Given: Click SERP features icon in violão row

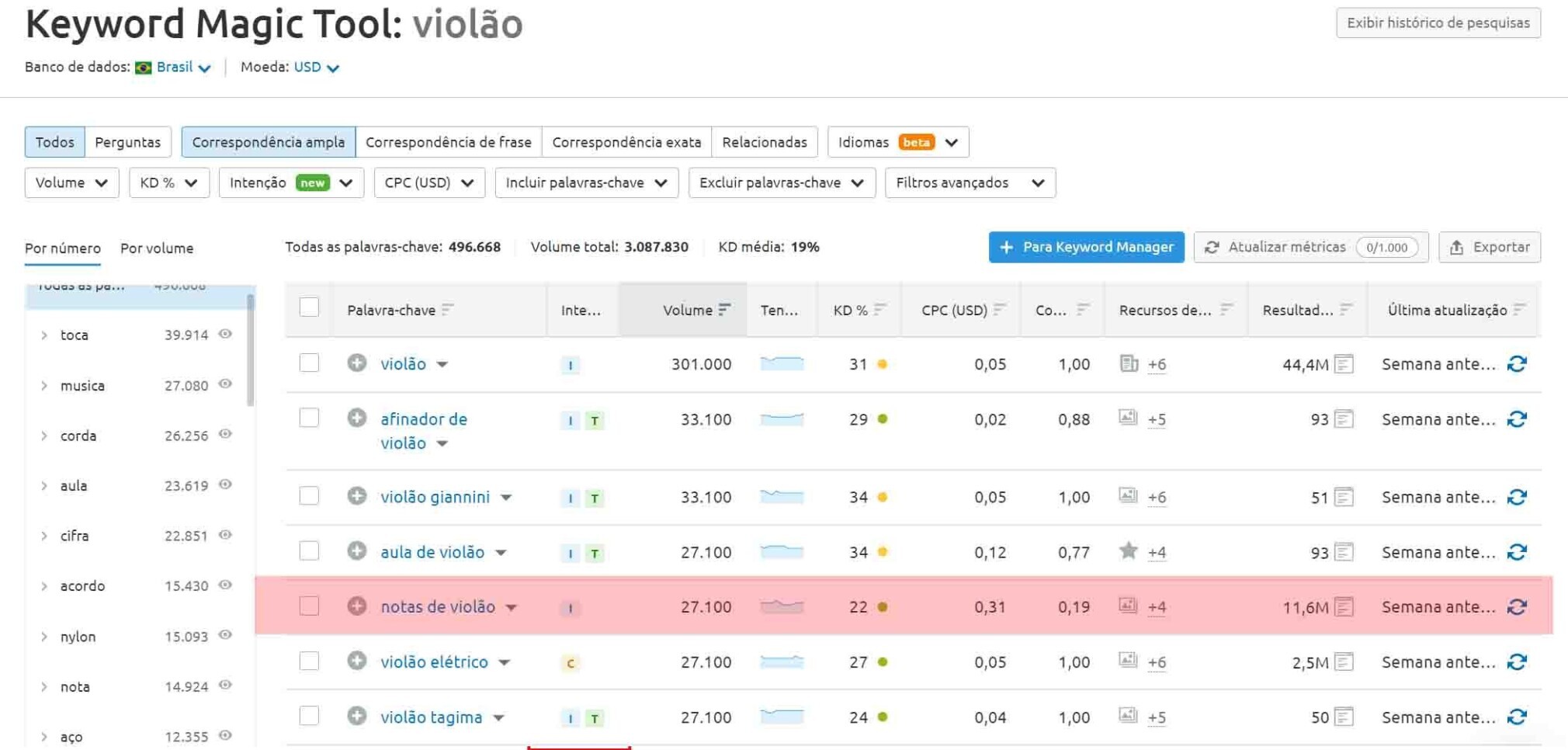Looking at the screenshot, I should 1129,363.
